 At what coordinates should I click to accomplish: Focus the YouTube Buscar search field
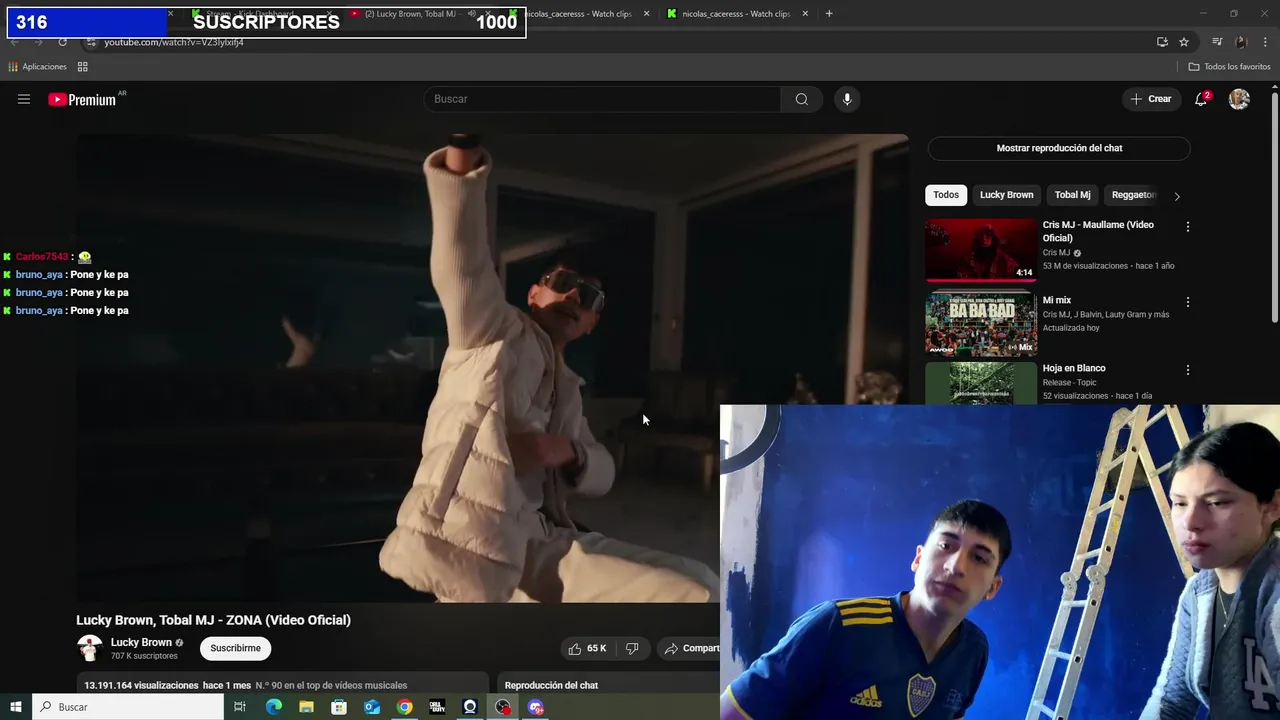[x=602, y=99]
